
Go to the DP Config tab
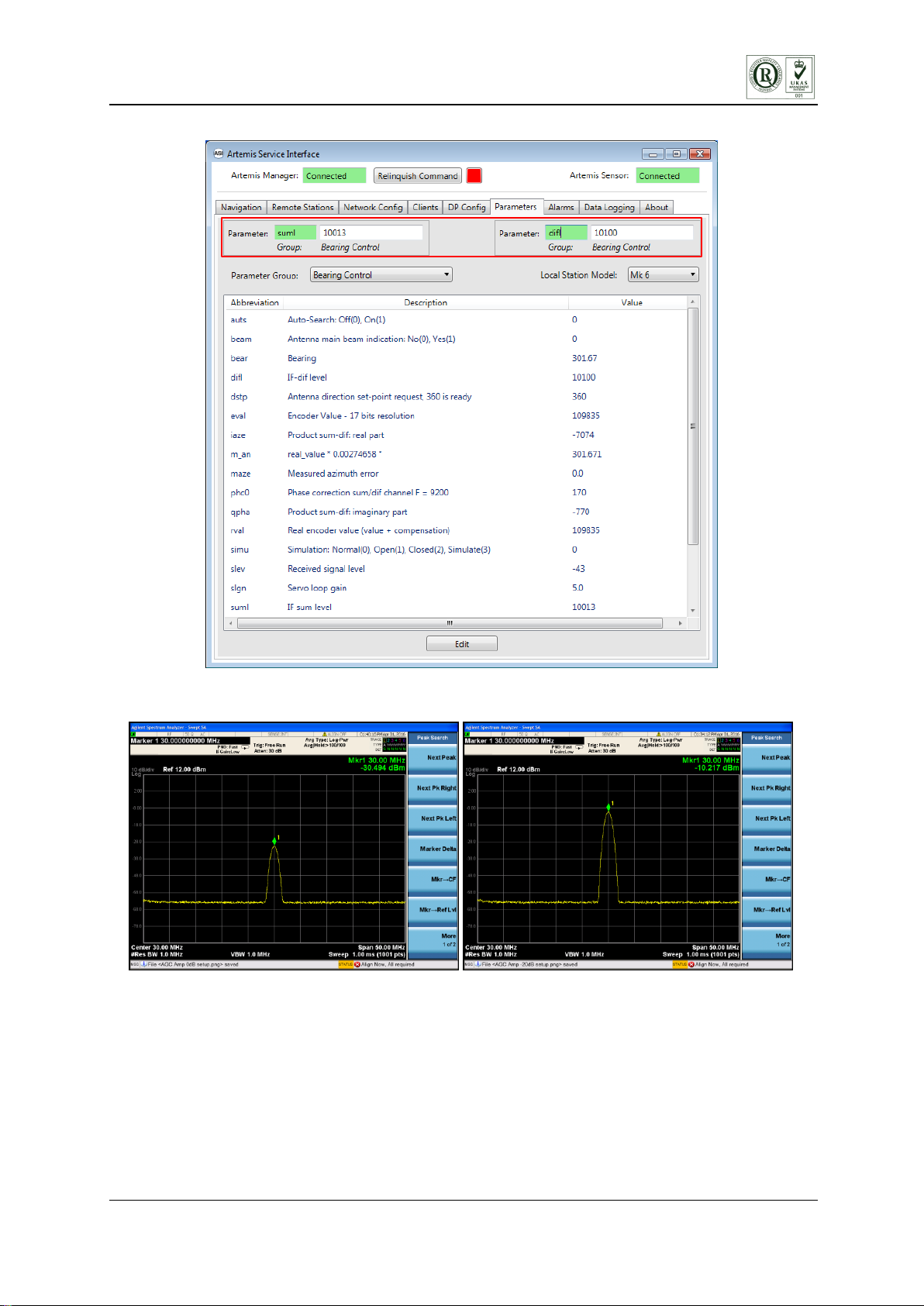point(467,208)
